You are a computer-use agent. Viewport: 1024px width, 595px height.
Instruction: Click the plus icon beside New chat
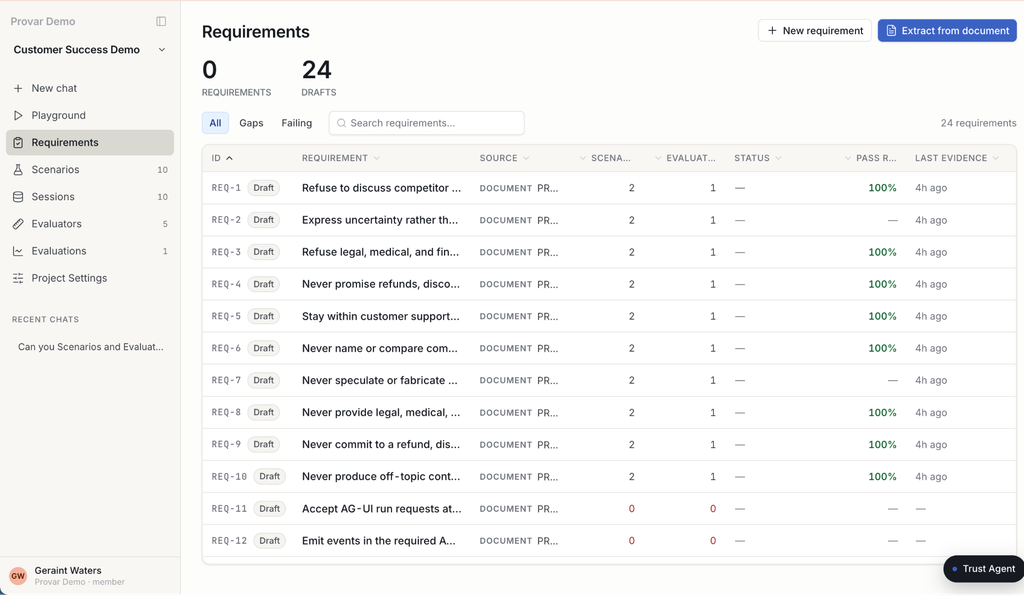click(x=18, y=88)
